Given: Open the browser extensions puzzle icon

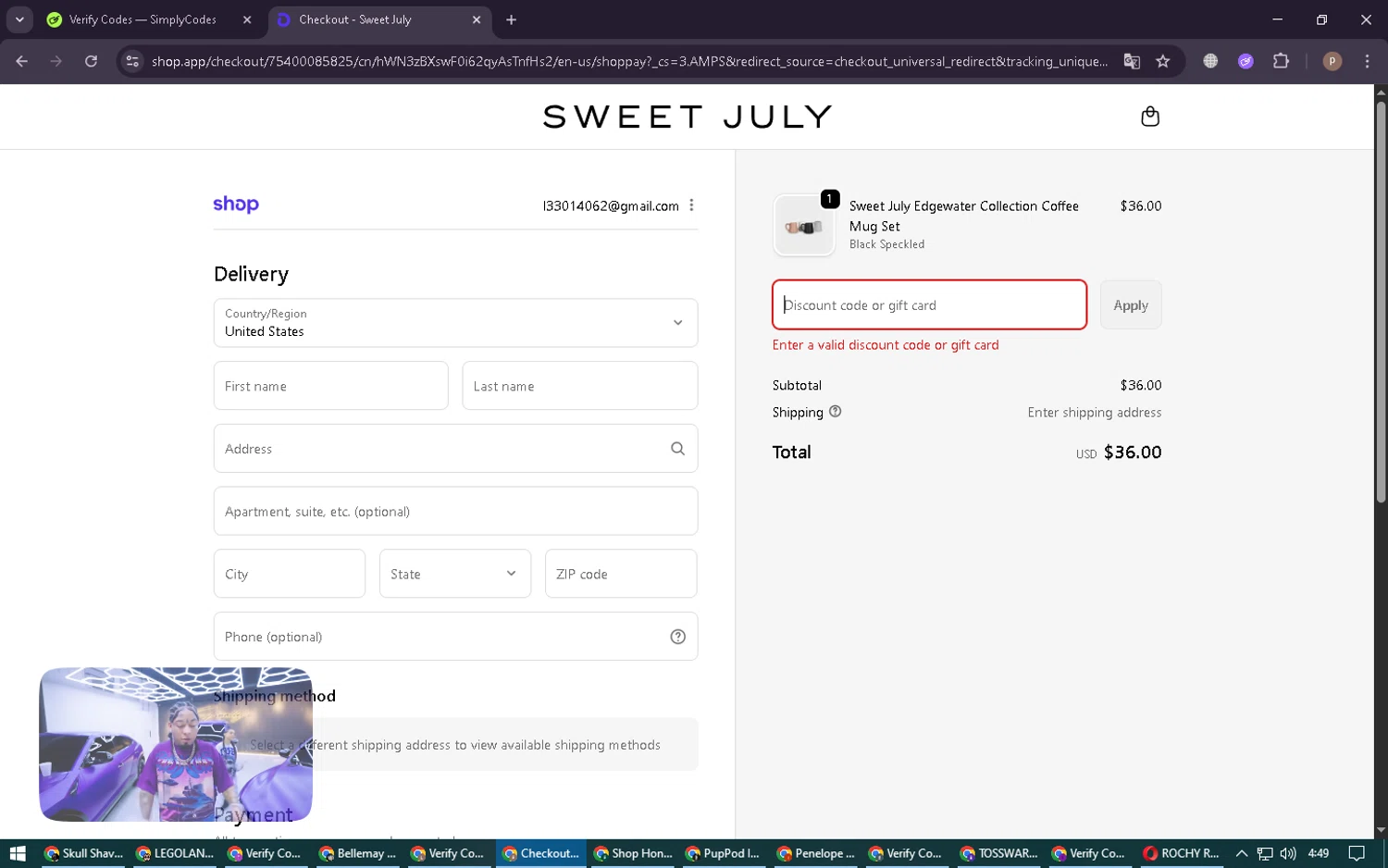Looking at the screenshot, I should [1281, 61].
